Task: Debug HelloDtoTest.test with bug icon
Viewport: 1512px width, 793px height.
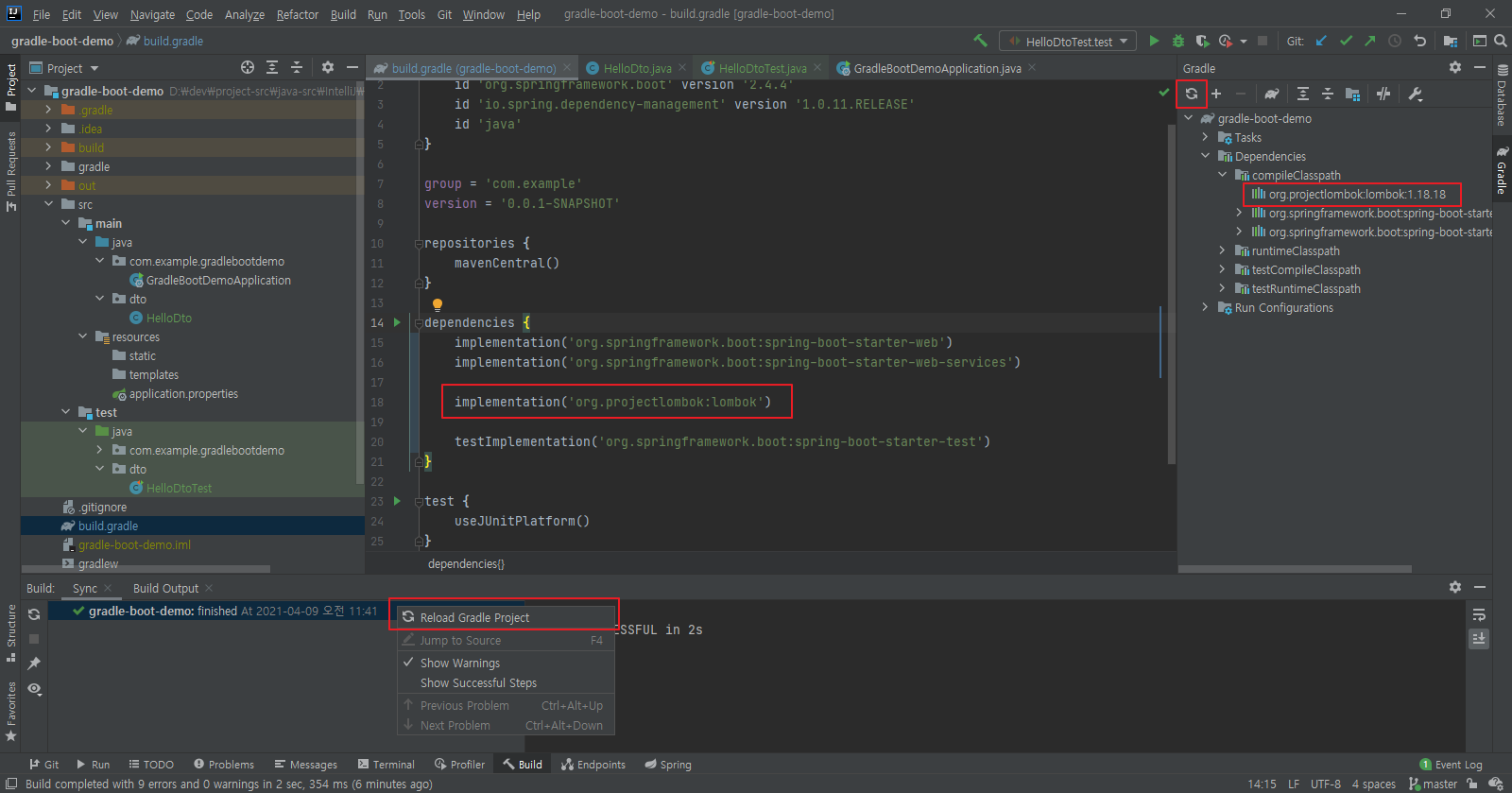Action: [x=1178, y=41]
